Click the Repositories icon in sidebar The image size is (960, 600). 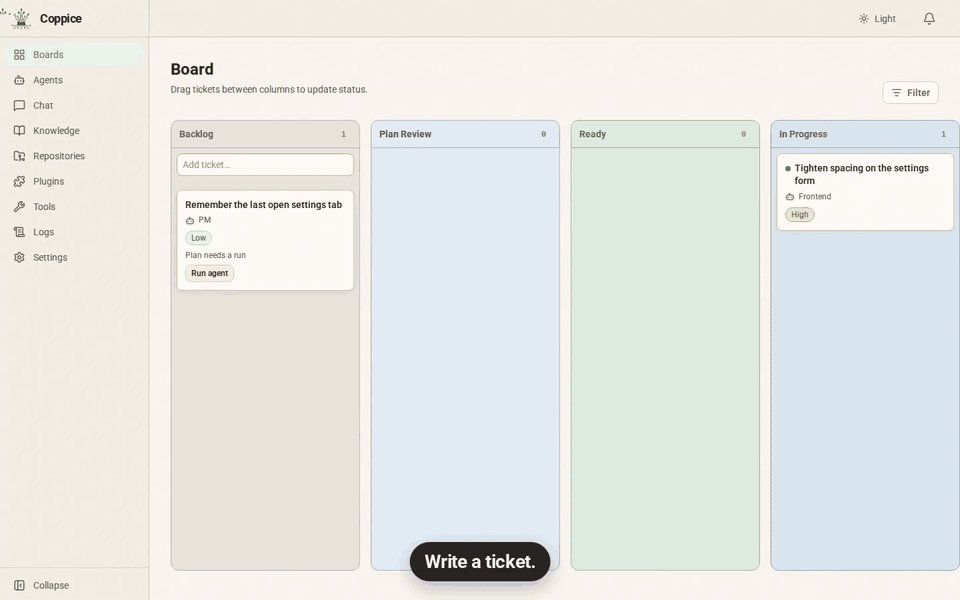(20, 156)
